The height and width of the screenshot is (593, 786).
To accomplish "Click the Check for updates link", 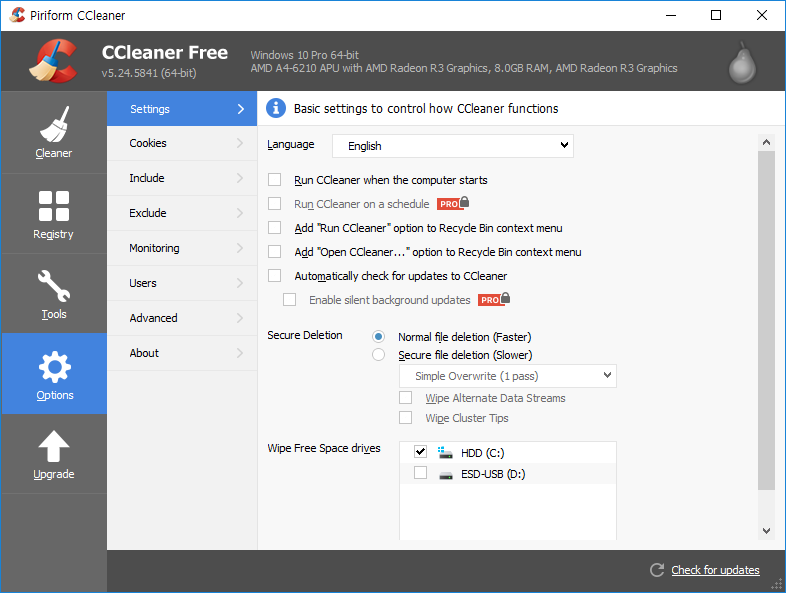I will (715, 570).
